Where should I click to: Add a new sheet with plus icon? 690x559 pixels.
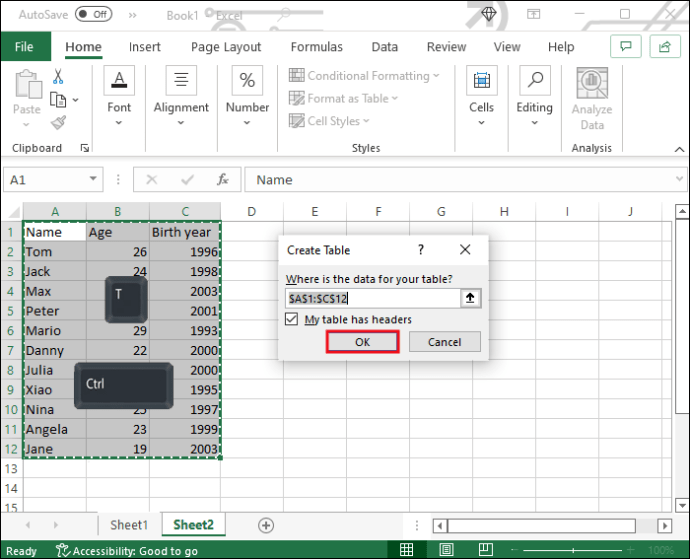[x=266, y=525]
